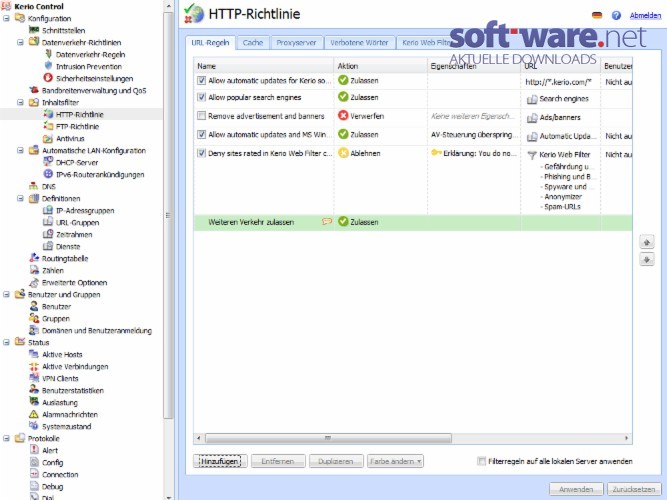Screen dimensions: 667x500
Task: Open FTP-Richtlinie icon
Action: 48,126
